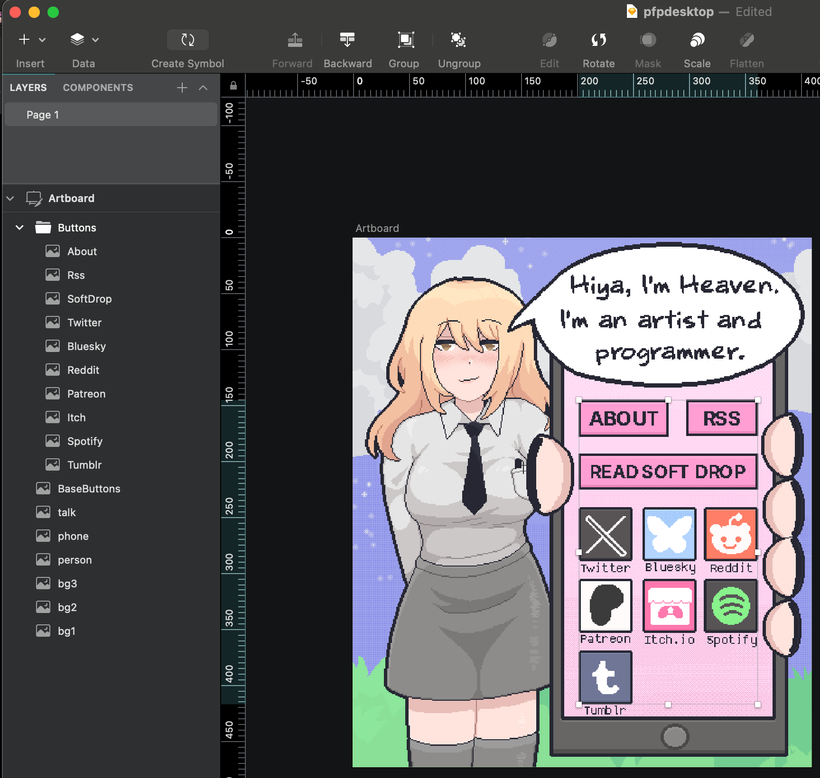Click the Create Symbol toolbar icon
820x778 pixels.
click(188, 40)
